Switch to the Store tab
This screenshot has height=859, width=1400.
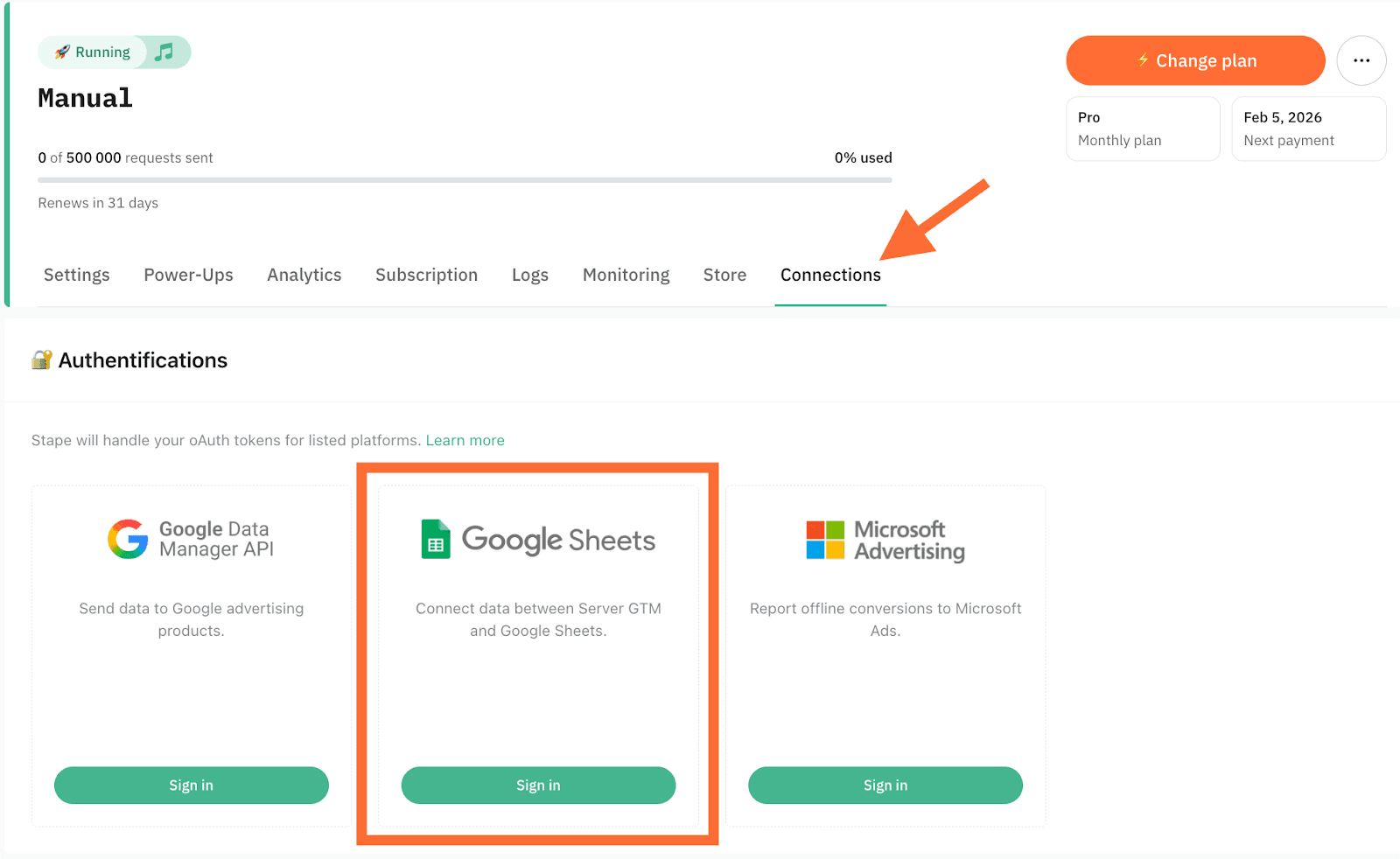(x=724, y=275)
